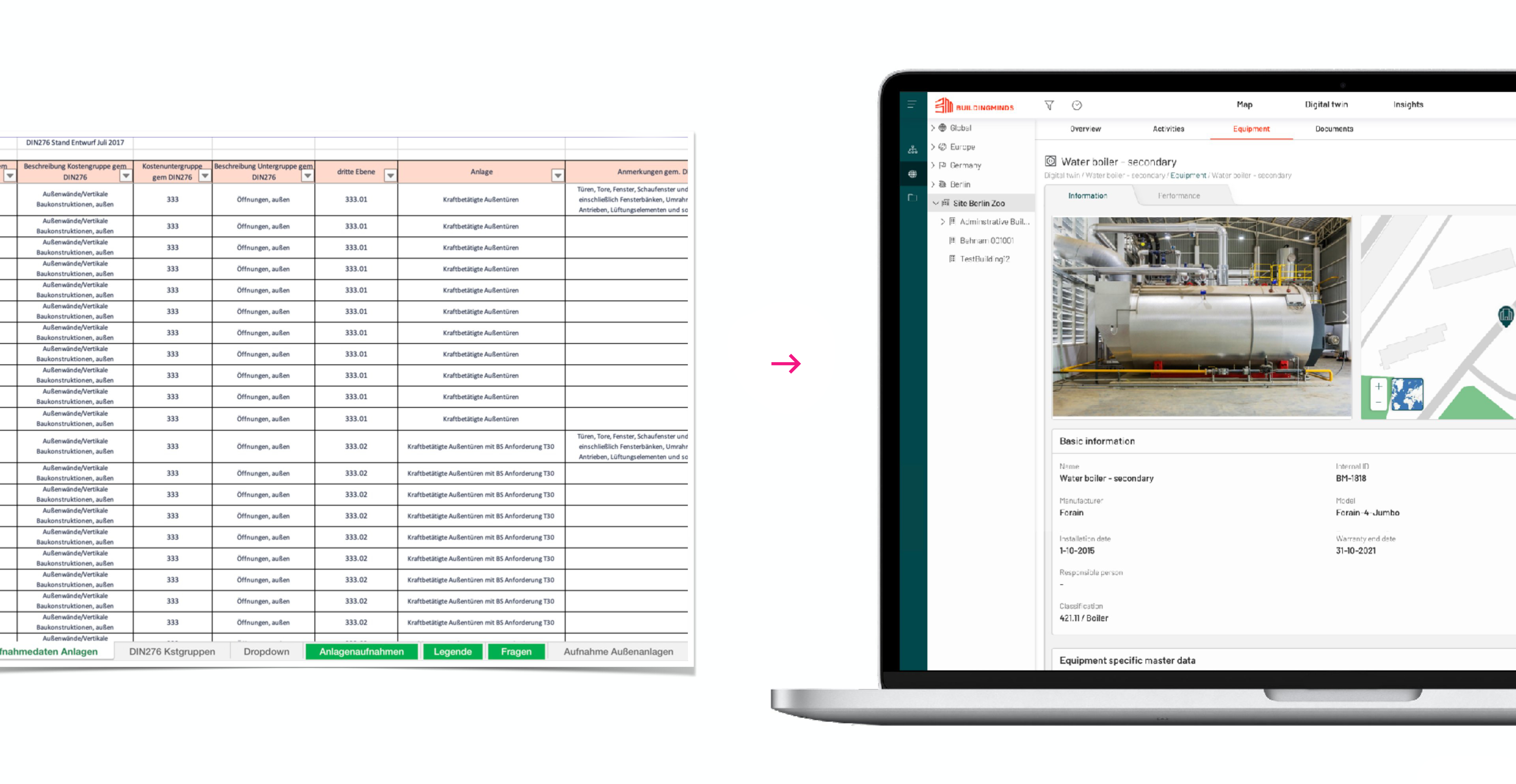The height and width of the screenshot is (784, 1516).
Task: Expand the Europe tree node
Action: [933, 146]
